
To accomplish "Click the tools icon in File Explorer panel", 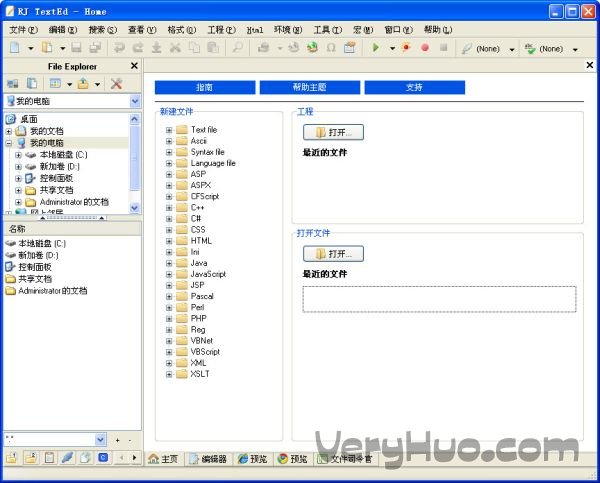I will 117,84.
